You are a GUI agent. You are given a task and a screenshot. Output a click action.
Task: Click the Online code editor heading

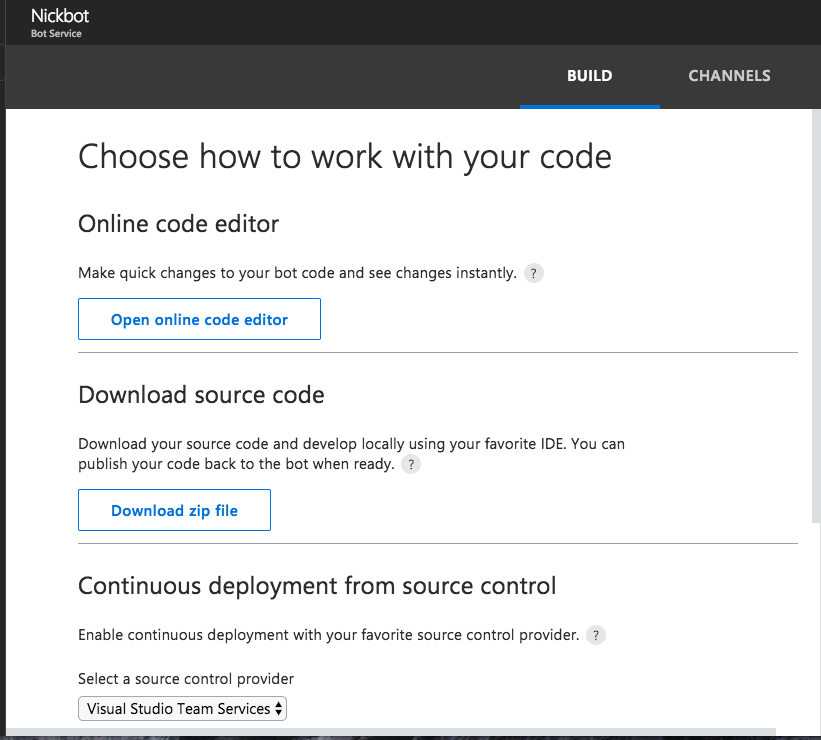tap(179, 224)
